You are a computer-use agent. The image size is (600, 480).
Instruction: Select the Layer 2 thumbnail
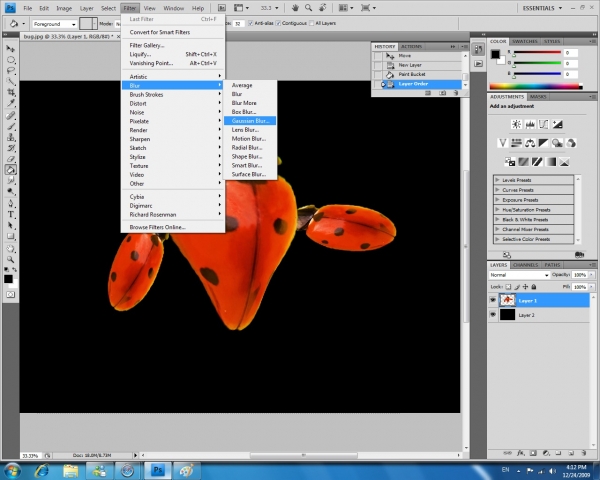[507, 315]
